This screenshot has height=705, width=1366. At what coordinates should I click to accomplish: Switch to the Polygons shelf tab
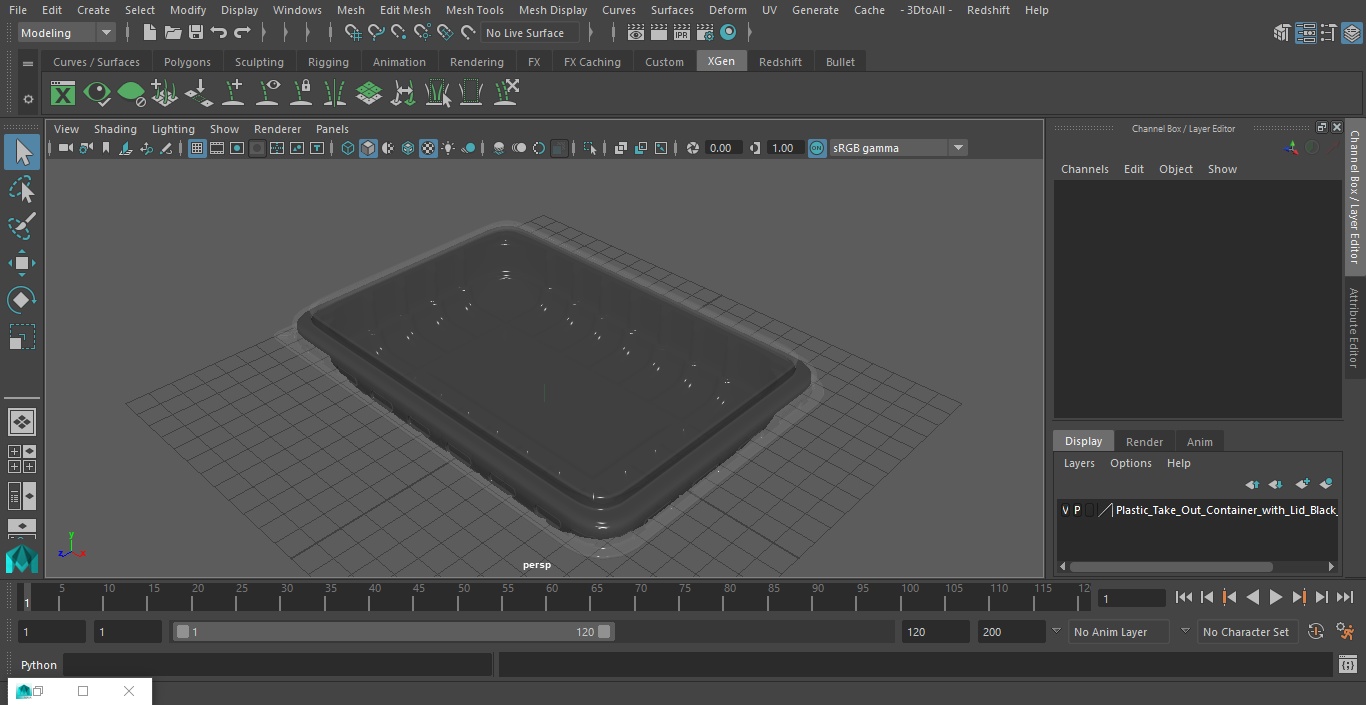[x=187, y=62]
